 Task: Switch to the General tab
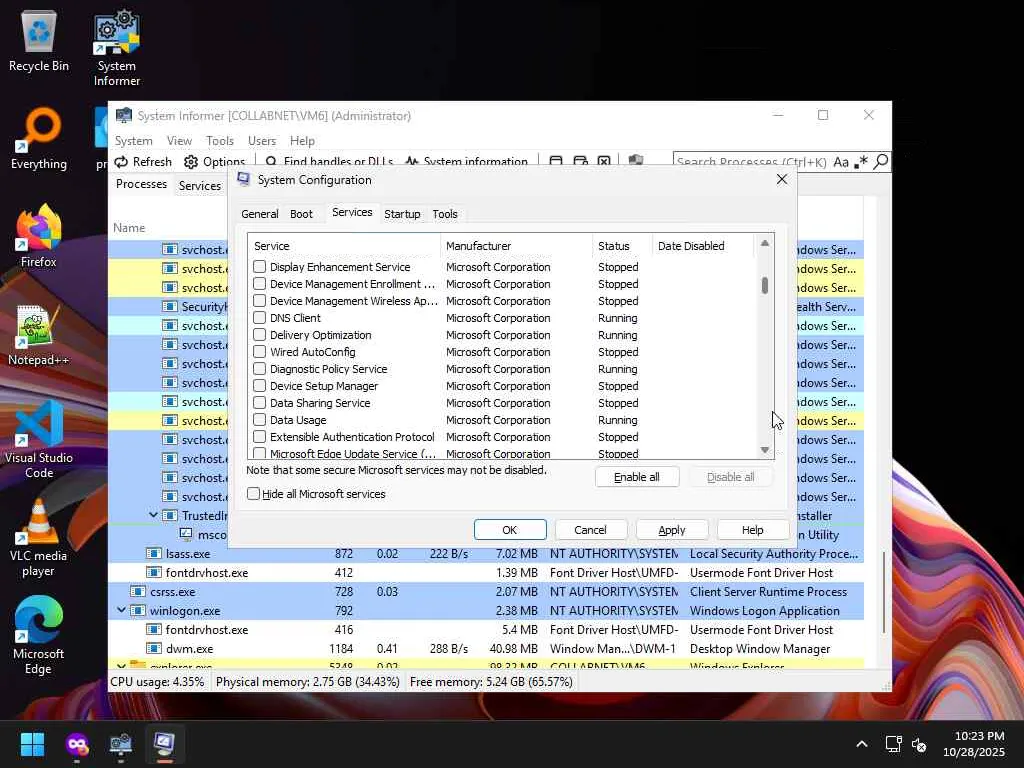pos(259,214)
